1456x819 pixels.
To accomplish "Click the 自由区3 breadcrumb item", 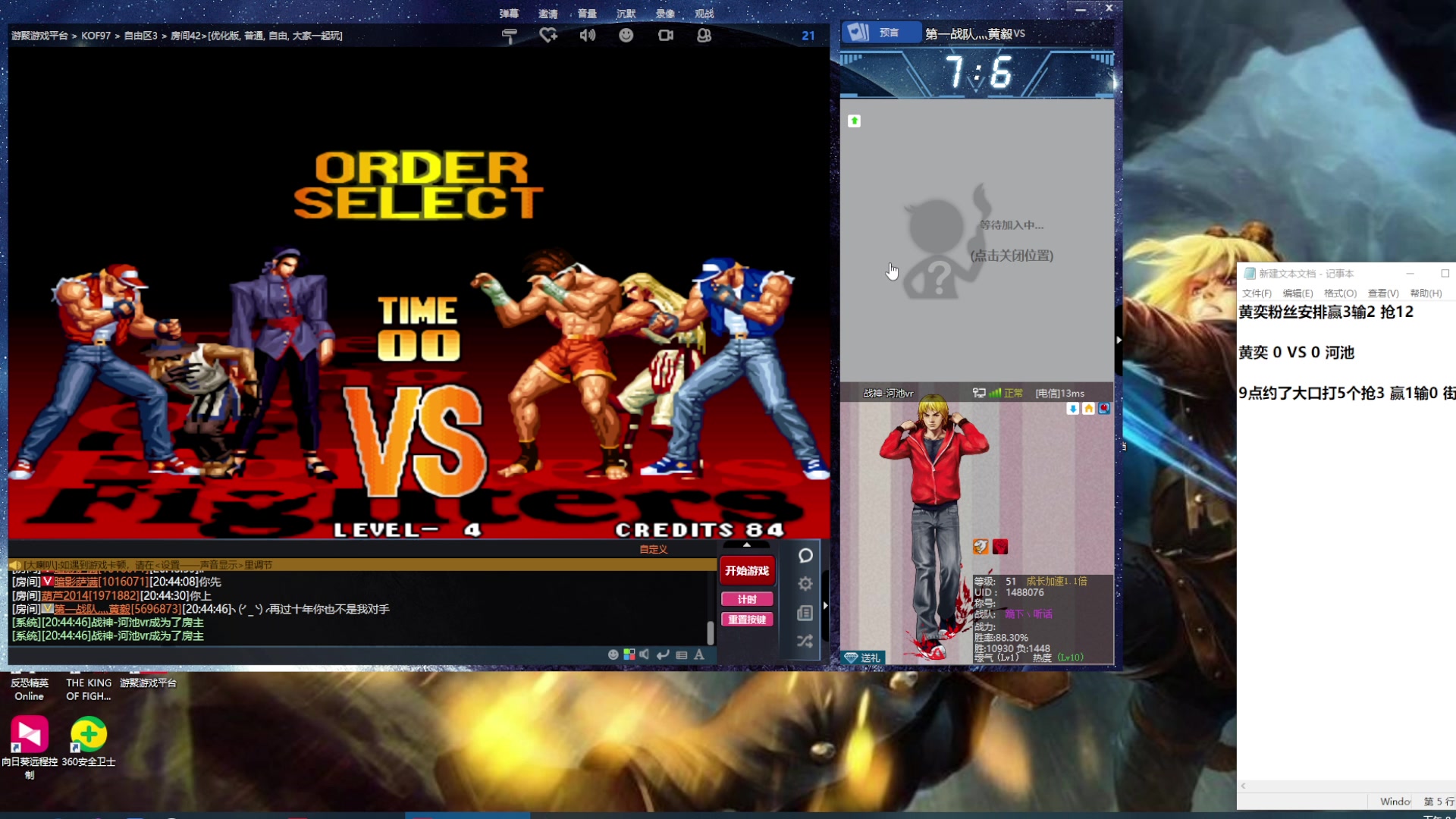I will (140, 36).
